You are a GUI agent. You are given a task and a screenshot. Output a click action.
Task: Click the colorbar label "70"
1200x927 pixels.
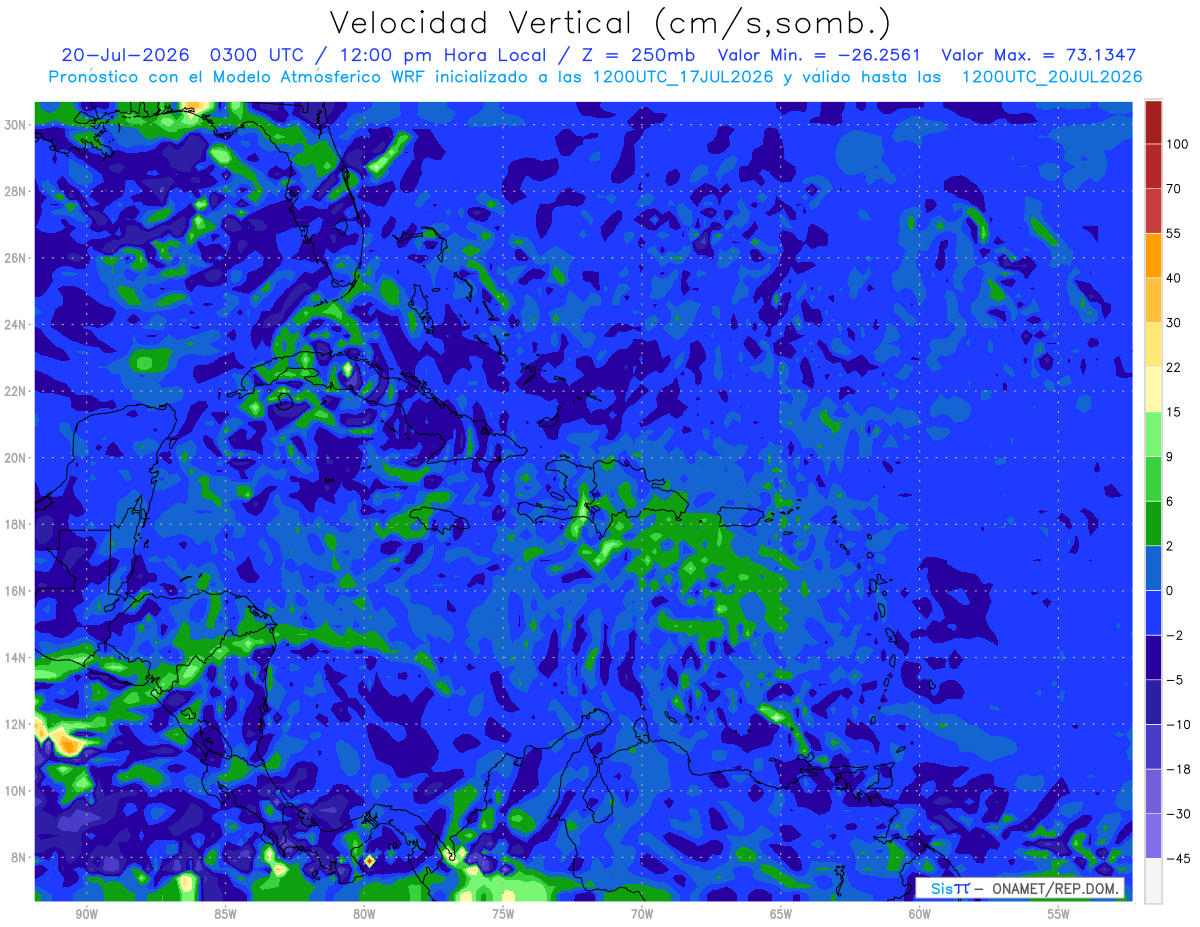click(x=1174, y=188)
